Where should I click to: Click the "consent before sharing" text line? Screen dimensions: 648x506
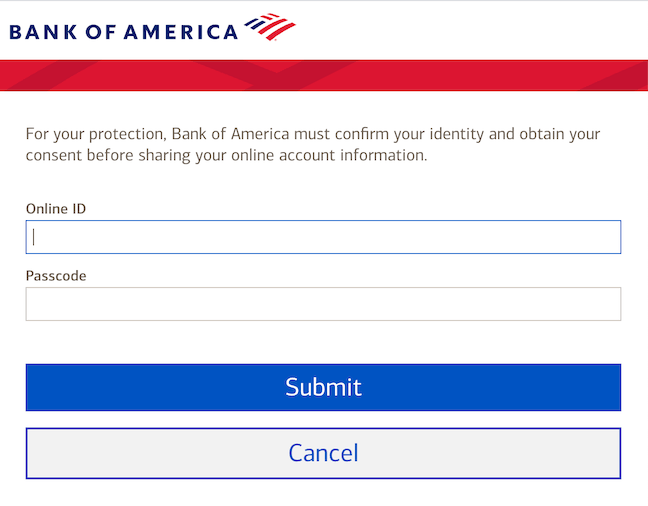(226, 156)
